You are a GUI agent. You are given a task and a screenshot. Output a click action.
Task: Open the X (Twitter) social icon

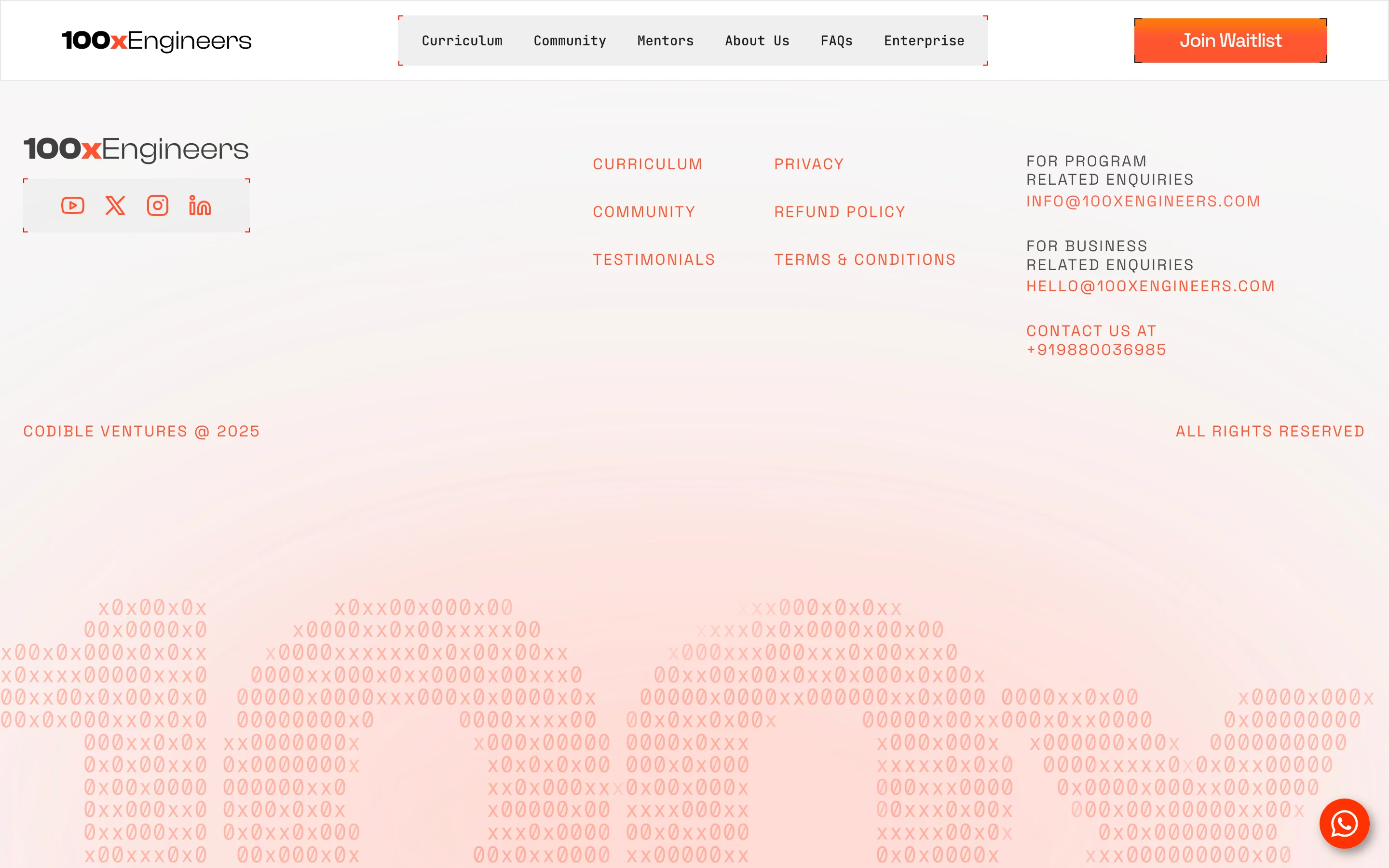coord(115,205)
